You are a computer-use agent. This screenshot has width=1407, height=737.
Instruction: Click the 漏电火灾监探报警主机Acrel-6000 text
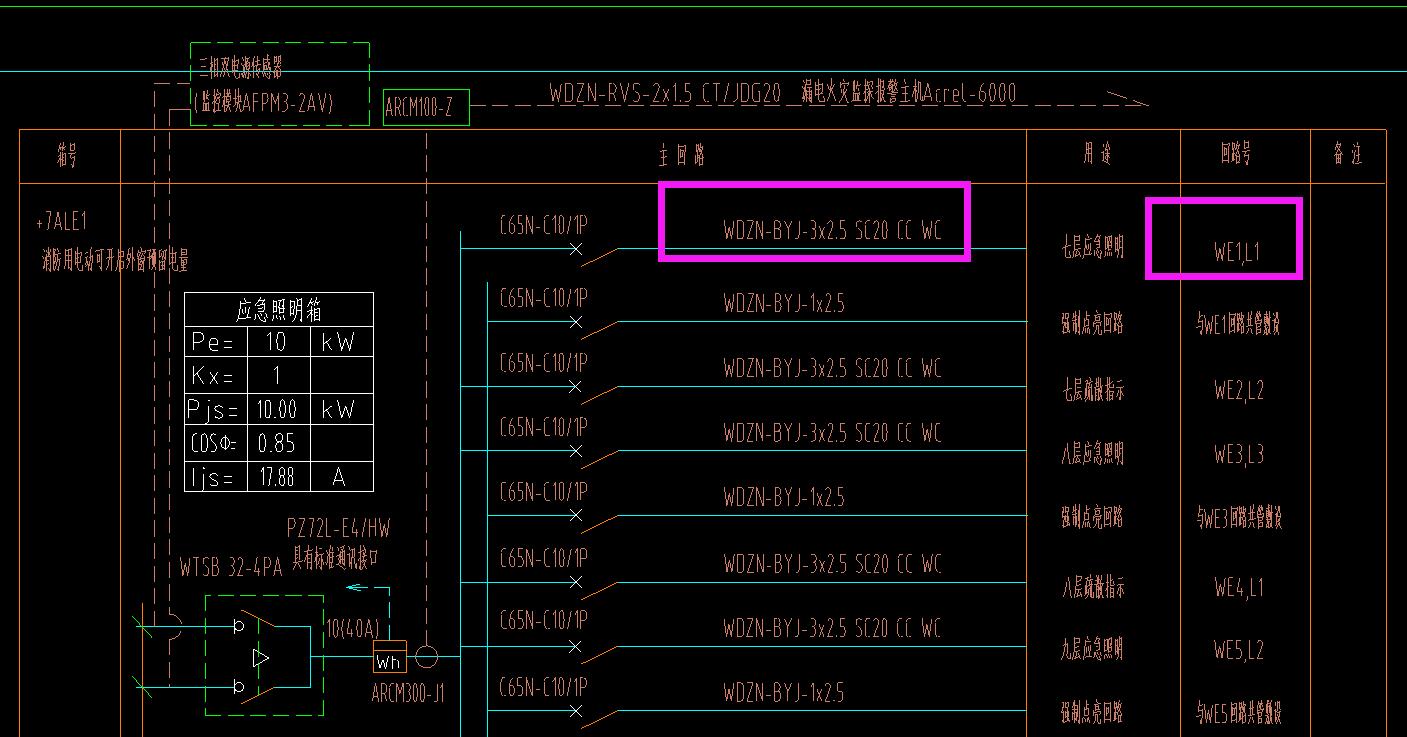tap(908, 94)
